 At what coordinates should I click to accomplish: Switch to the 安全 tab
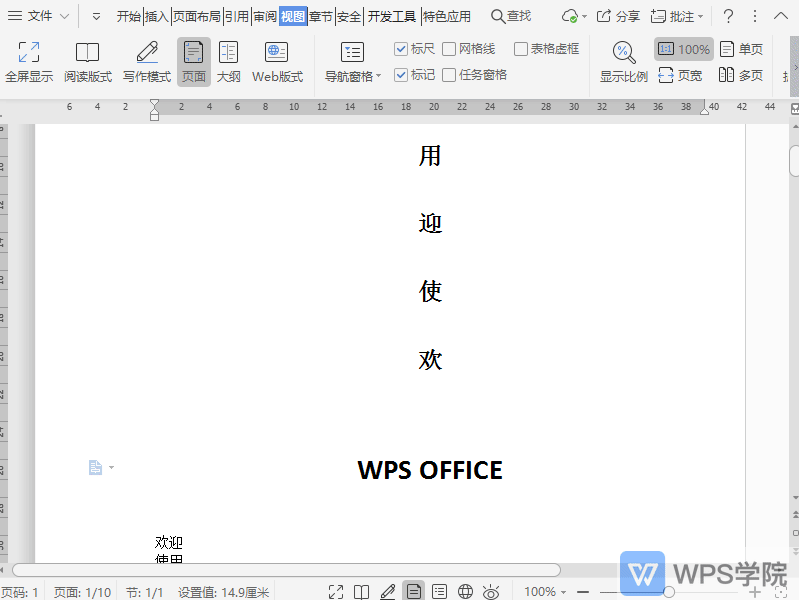click(x=349, y=16)
